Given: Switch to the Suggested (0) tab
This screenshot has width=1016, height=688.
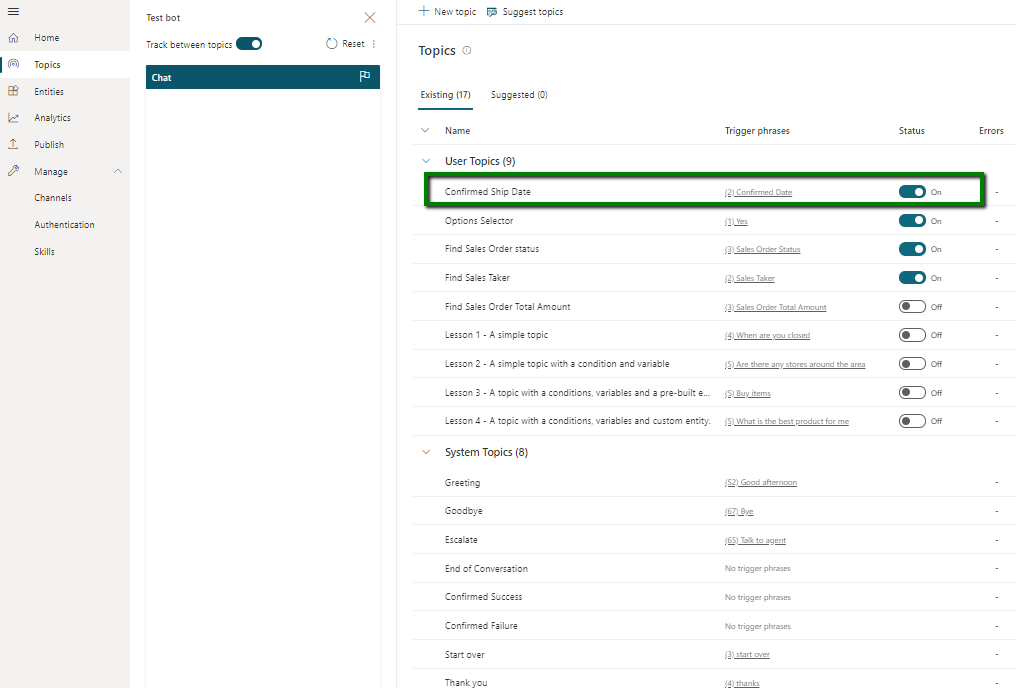Looking at the screenshot, I should pyautogui.click(x=518, y=95).
